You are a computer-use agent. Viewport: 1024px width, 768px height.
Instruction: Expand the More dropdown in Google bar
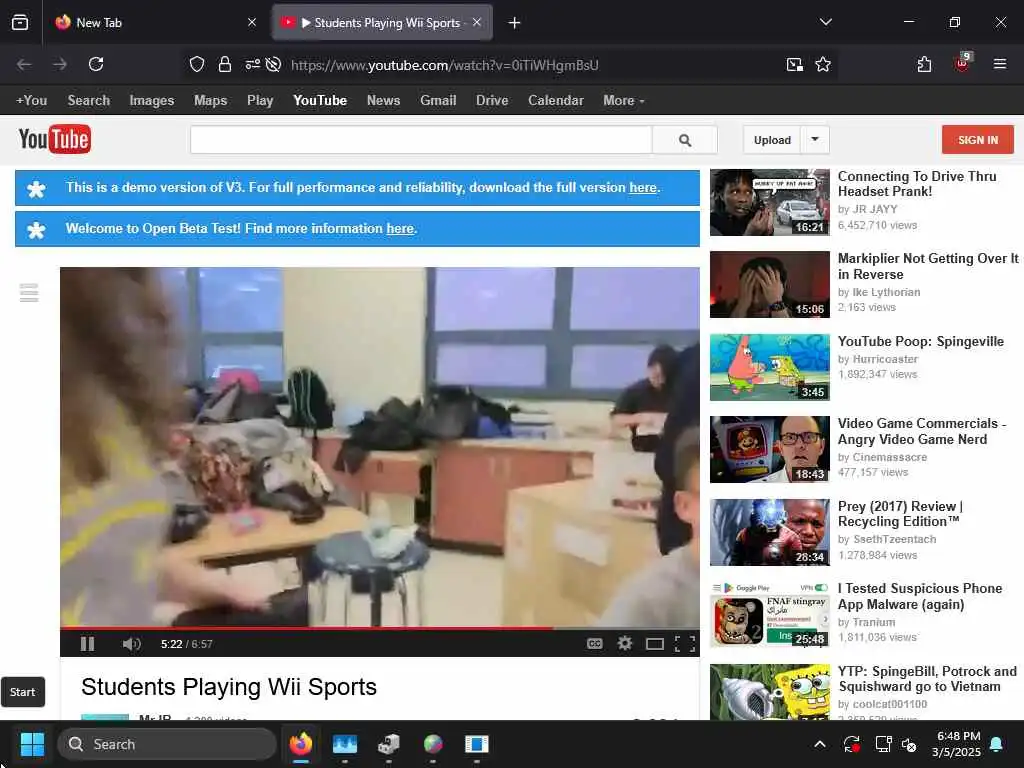623,101
